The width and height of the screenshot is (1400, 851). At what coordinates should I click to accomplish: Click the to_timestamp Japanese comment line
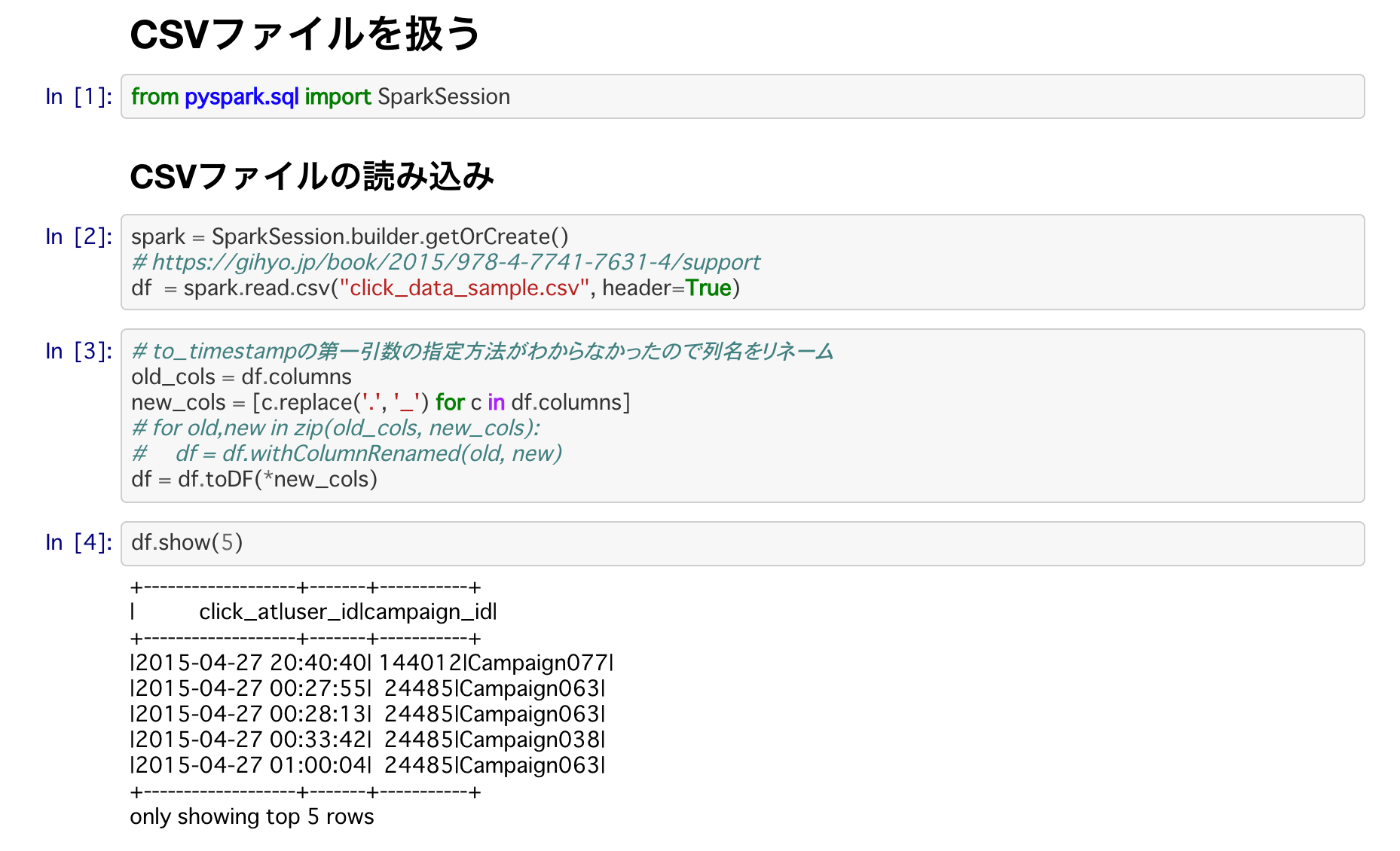pos(482,350)
